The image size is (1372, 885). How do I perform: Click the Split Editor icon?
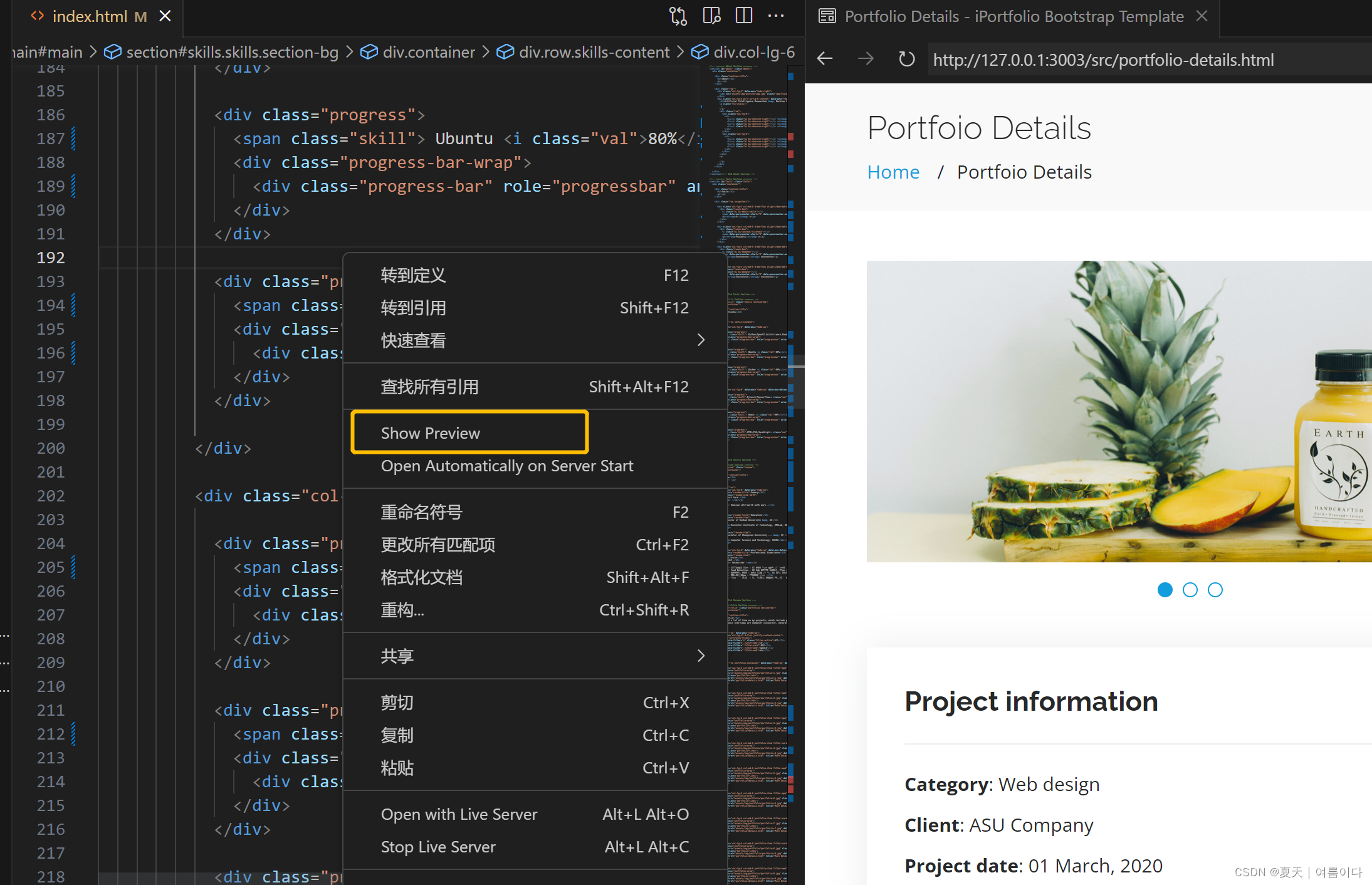(x=744, y=16)
